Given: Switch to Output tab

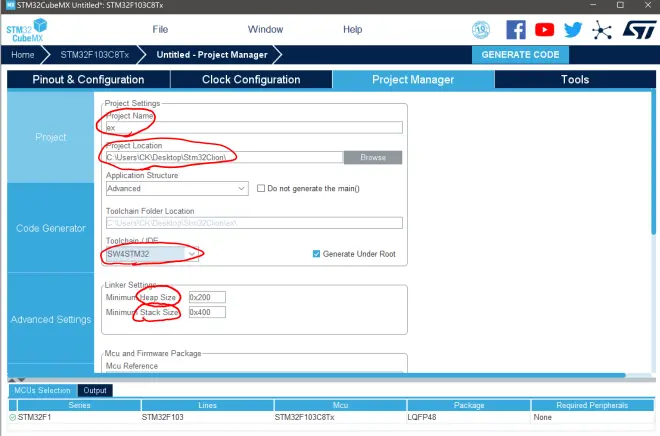Looking at the screenshot, I should (95, 391).
